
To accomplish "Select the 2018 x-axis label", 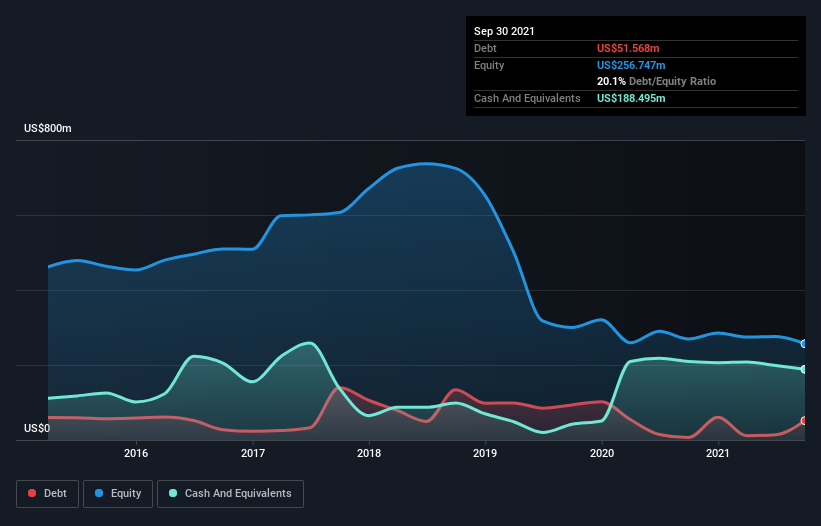I will click(369, 453).
